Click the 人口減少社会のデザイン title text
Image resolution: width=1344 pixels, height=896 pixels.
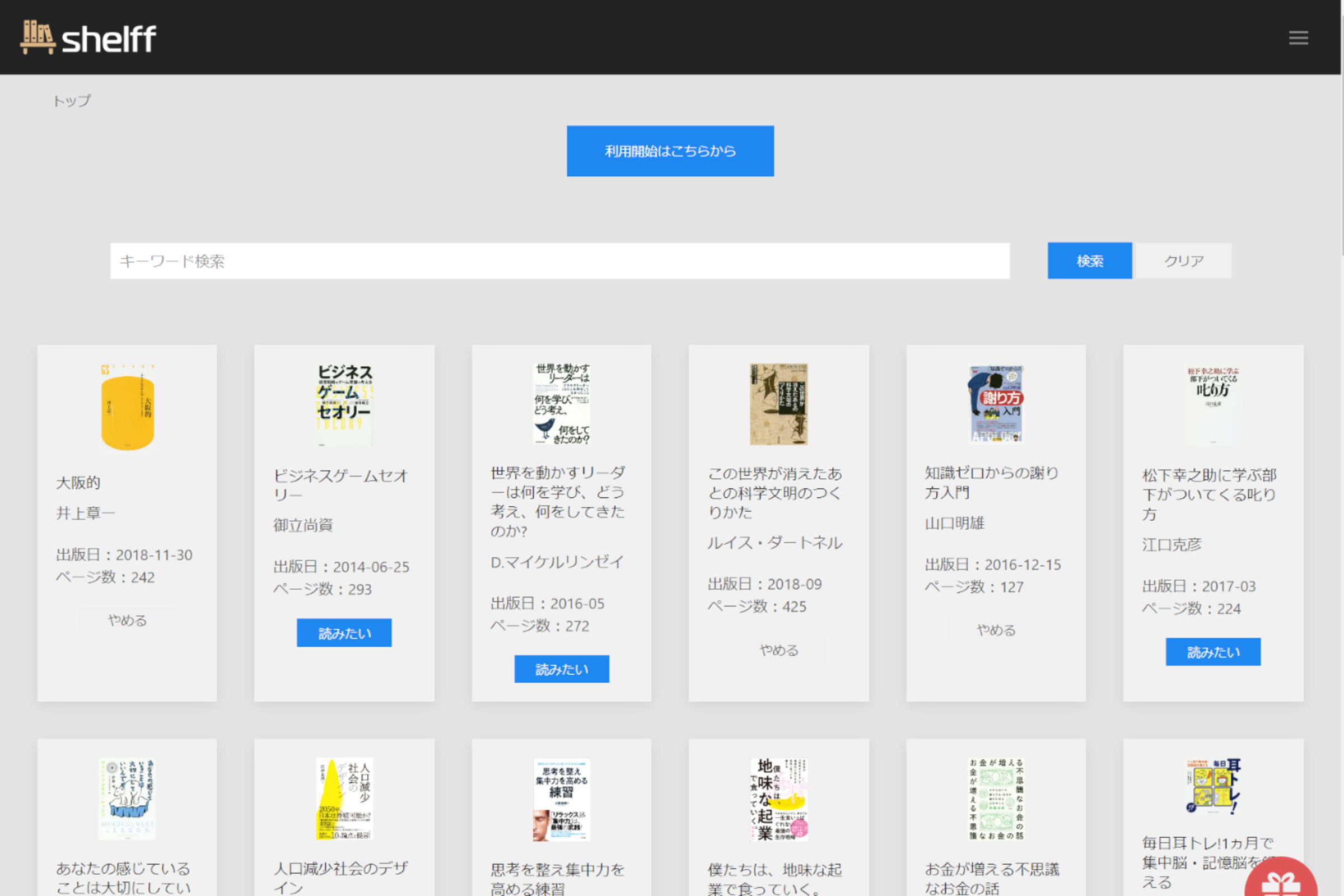pyautogui.click(x=340, y=878)
